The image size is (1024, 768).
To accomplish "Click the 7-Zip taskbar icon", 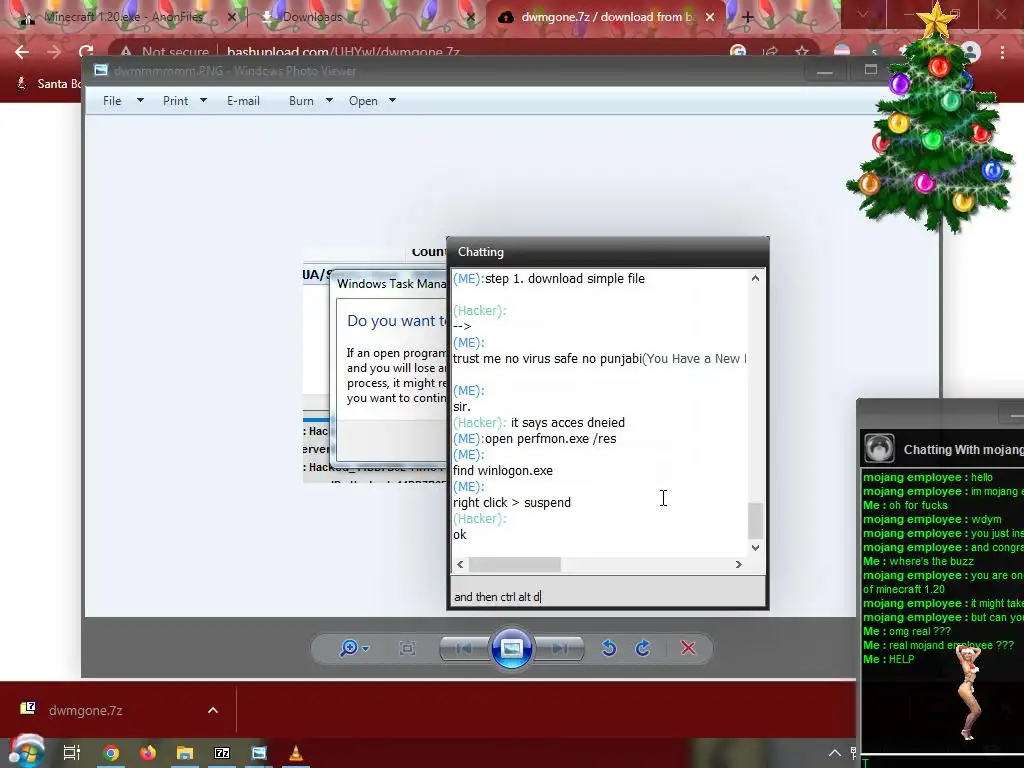I will tap(222, 753).
